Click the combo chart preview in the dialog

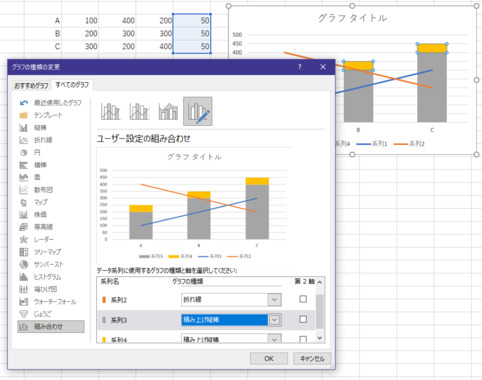pos(194,206)
